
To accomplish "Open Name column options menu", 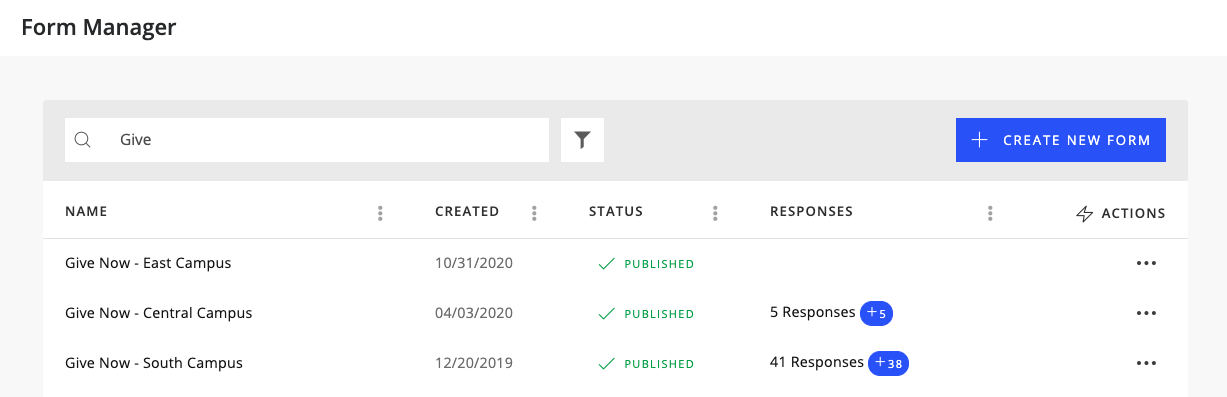I will tap(380, 213).
